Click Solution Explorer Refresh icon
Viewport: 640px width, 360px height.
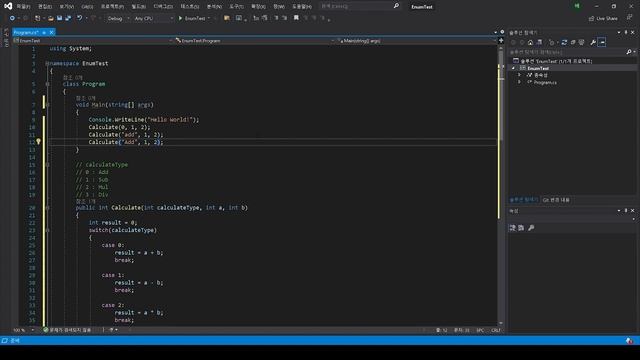[564, 42]
